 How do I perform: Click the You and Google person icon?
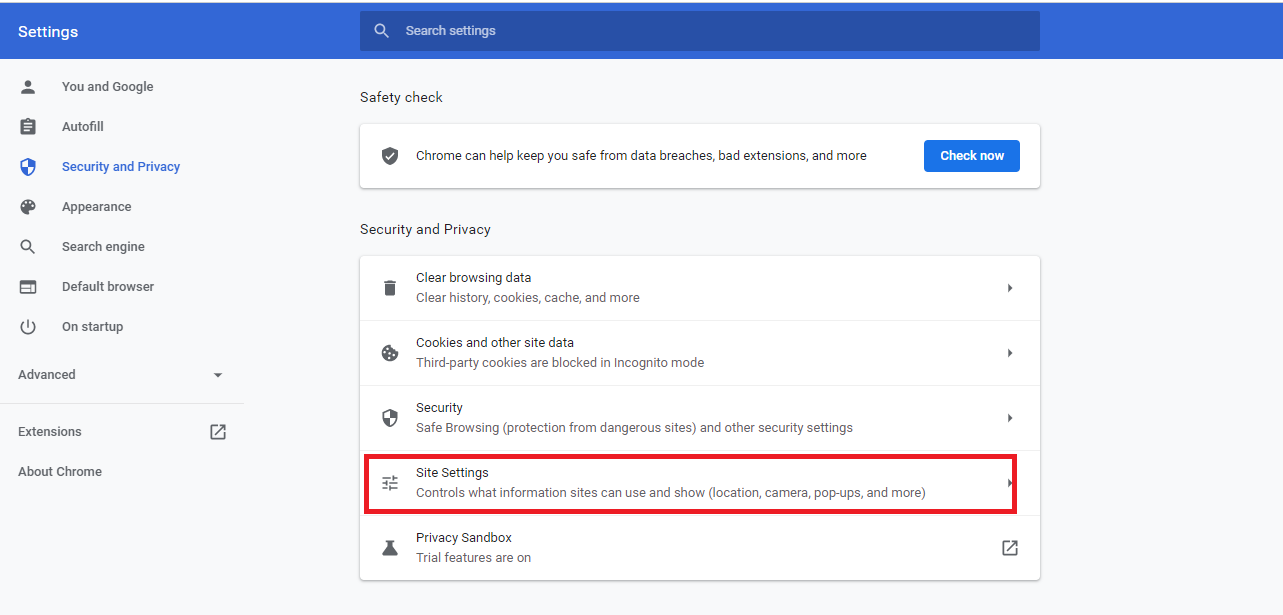coord(28,87)
